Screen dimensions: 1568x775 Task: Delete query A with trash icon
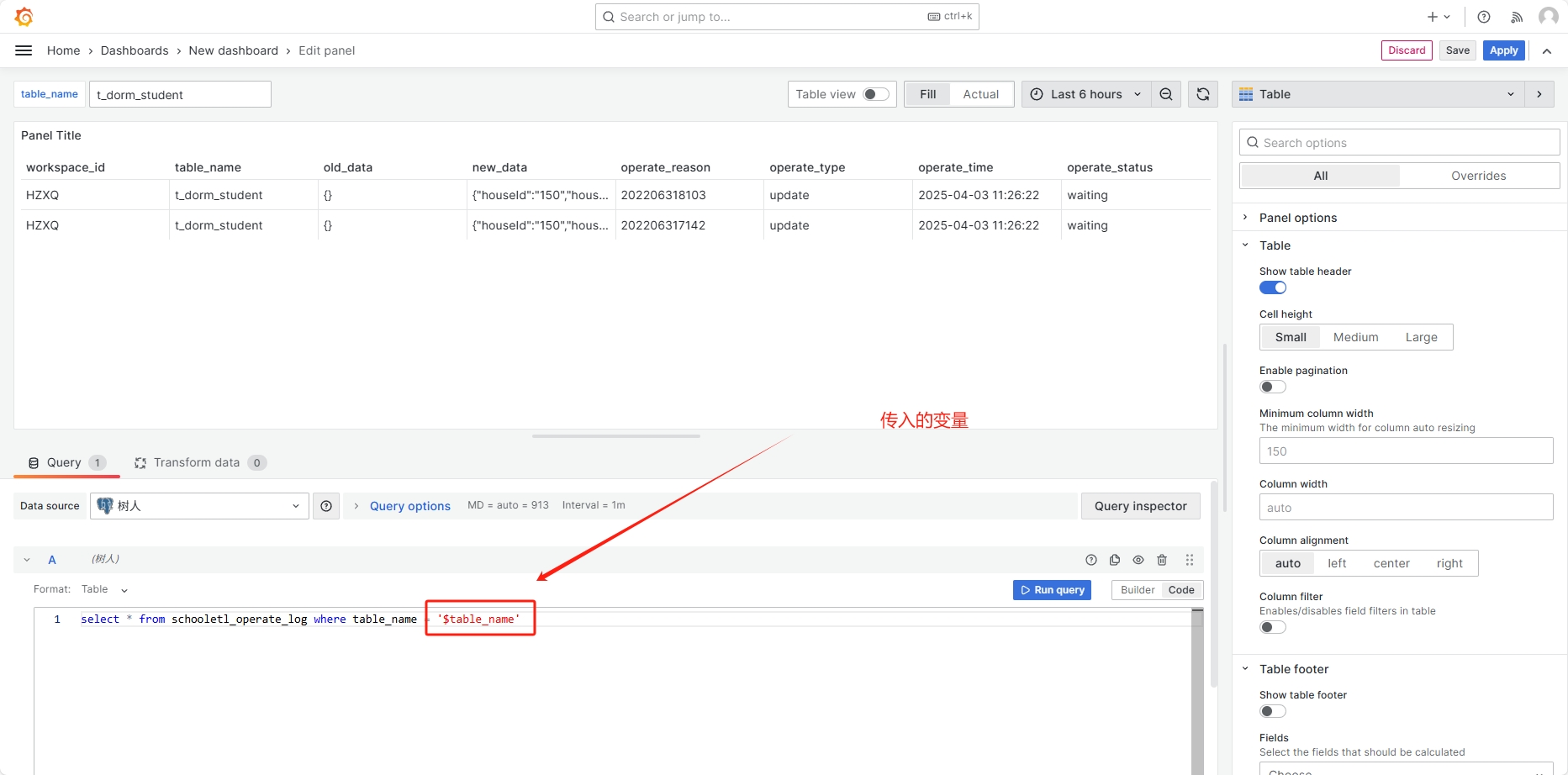pyautogui.click(x=1162, y=560)
